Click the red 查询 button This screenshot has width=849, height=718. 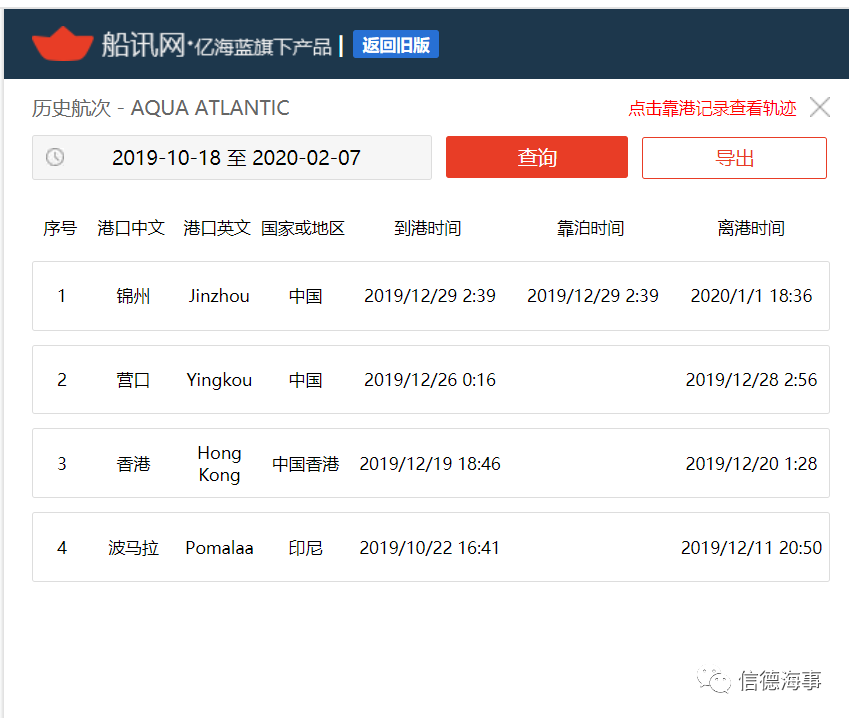[x=537, y=157]
